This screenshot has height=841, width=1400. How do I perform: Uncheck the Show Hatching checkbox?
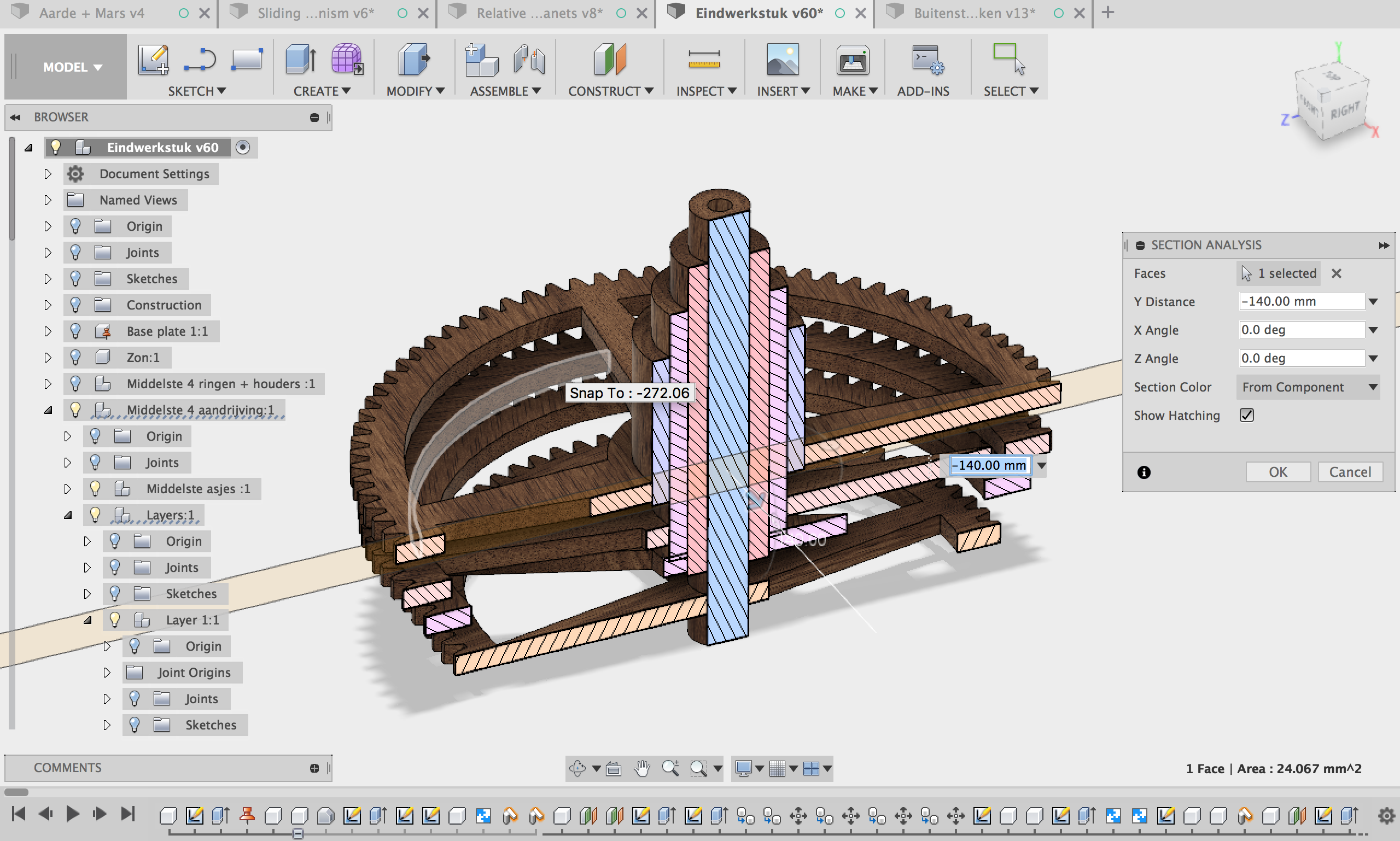coord(1246,416)
